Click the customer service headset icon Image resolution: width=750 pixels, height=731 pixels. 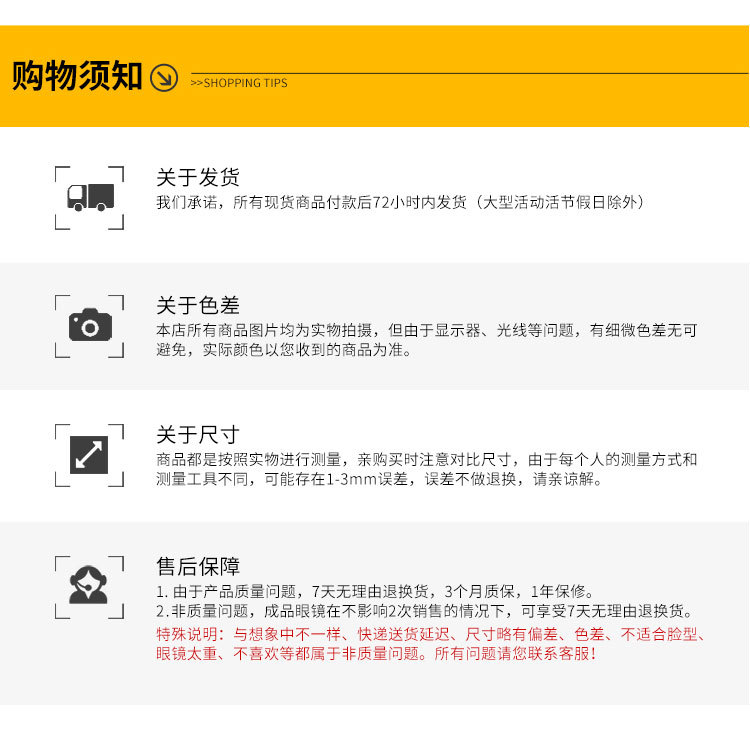[88, 585]
